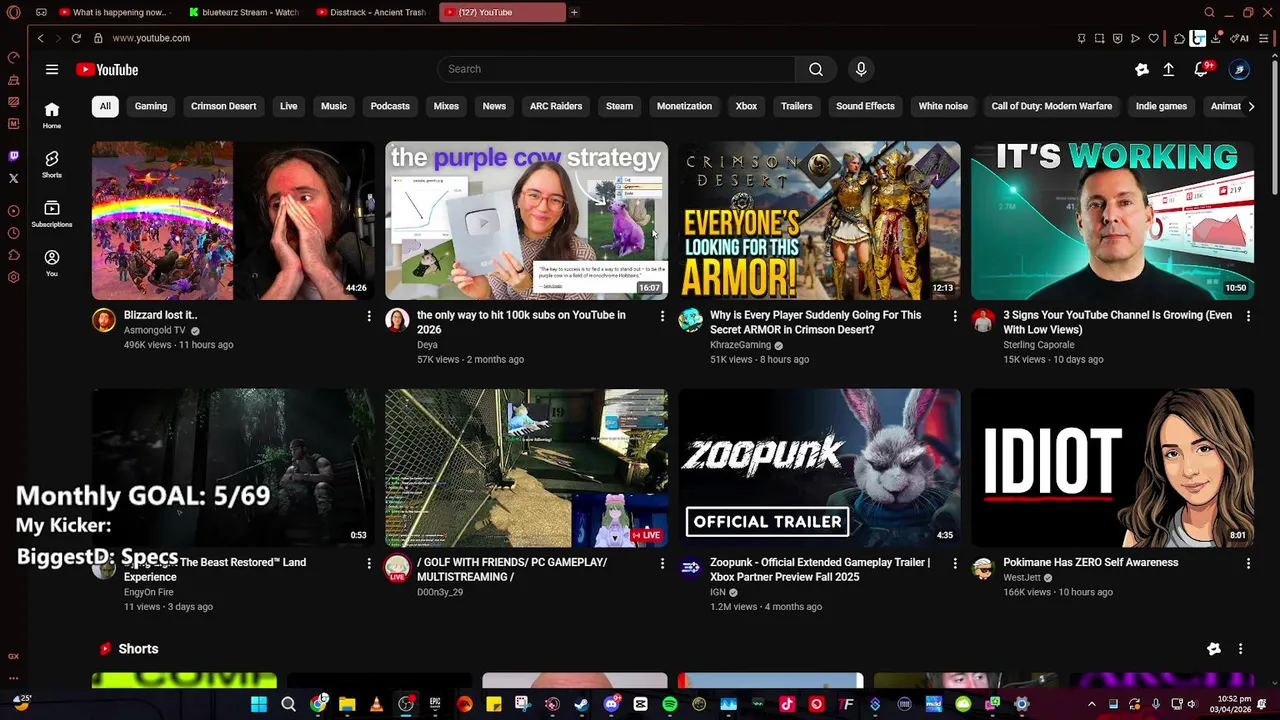
Task: Switch to bluetearz Stream tab
Action: tap(245, 12)
